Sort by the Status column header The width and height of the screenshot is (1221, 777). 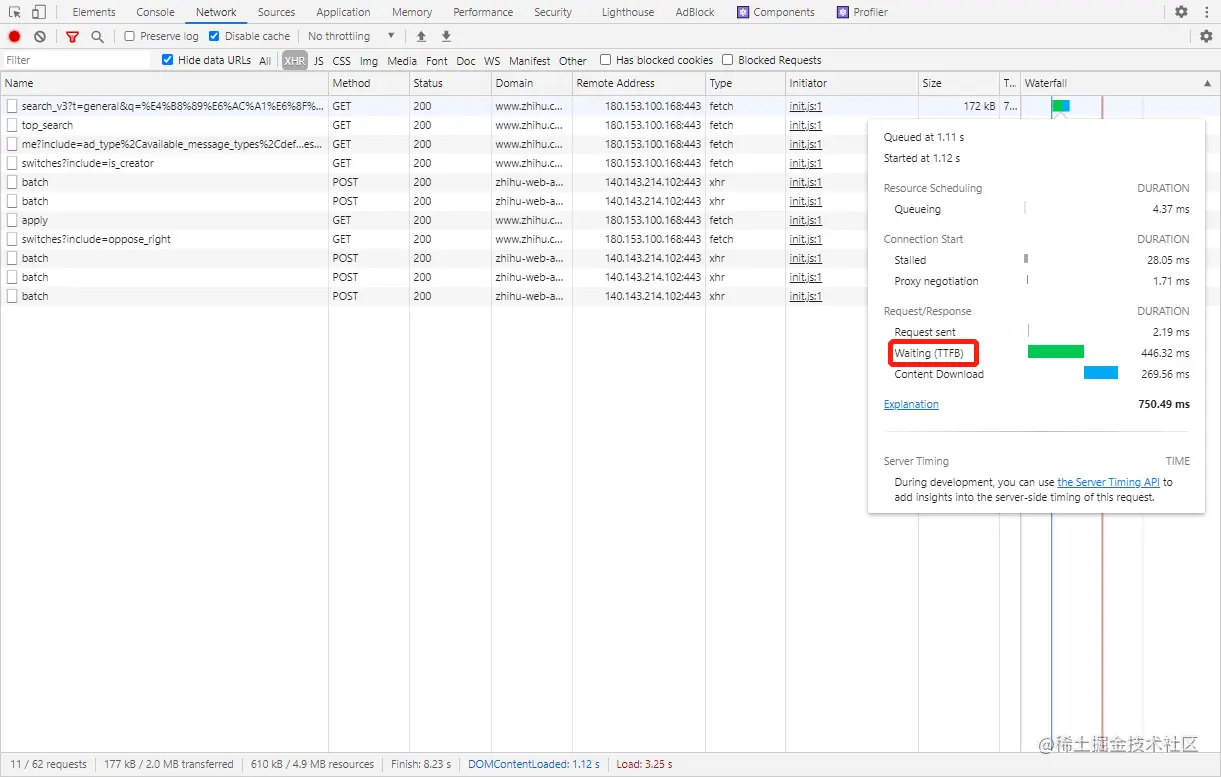pos(450,84)
